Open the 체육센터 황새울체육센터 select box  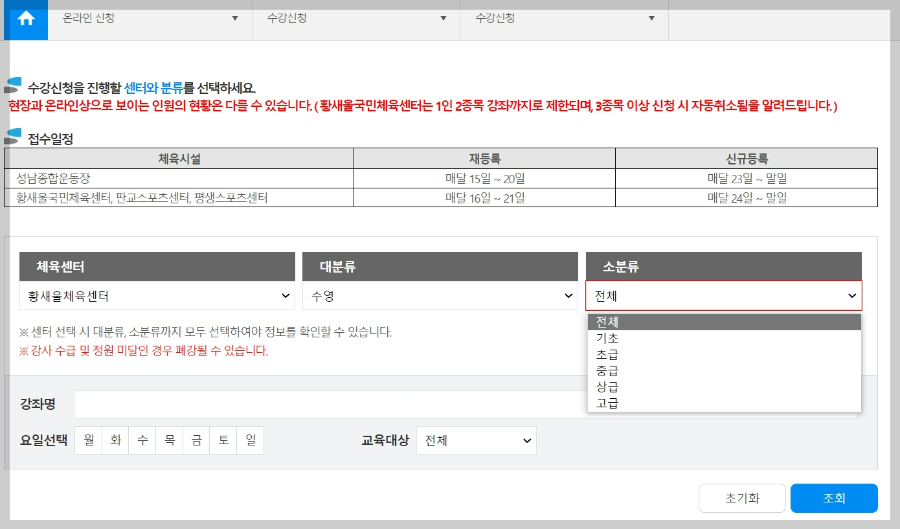coord(157,296)
